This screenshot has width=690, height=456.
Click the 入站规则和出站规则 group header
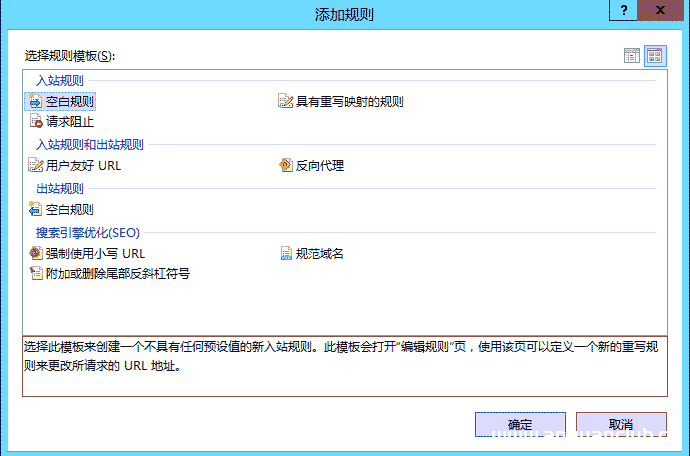point(90,144)
